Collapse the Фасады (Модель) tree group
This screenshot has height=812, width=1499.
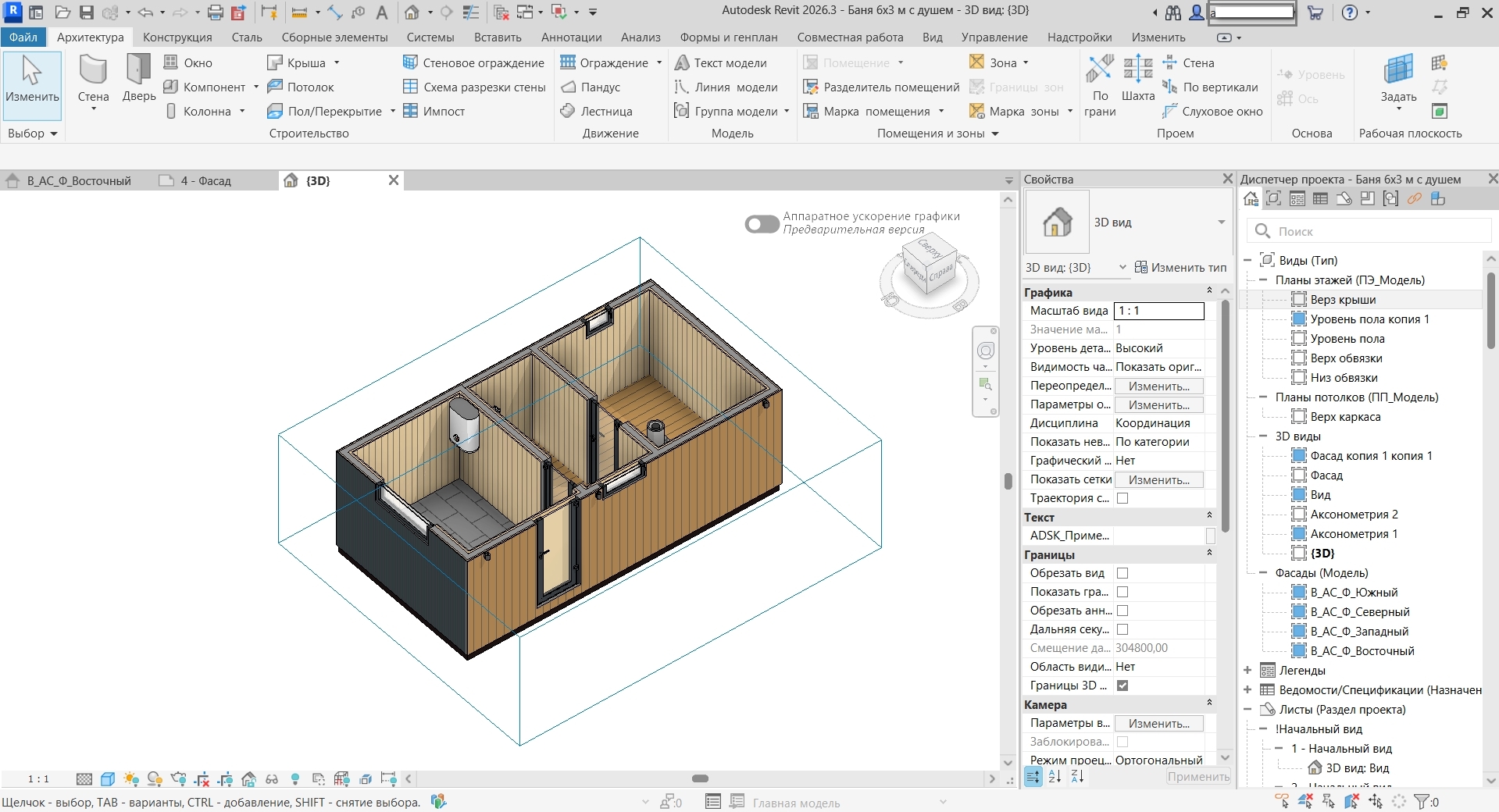tap(1263, 572)
